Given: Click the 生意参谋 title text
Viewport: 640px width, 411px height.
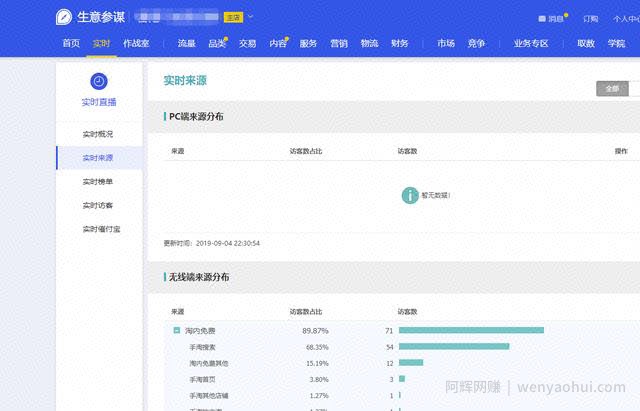Looking at the screenshot, I should pyautogui.click(x=101, y=17).
